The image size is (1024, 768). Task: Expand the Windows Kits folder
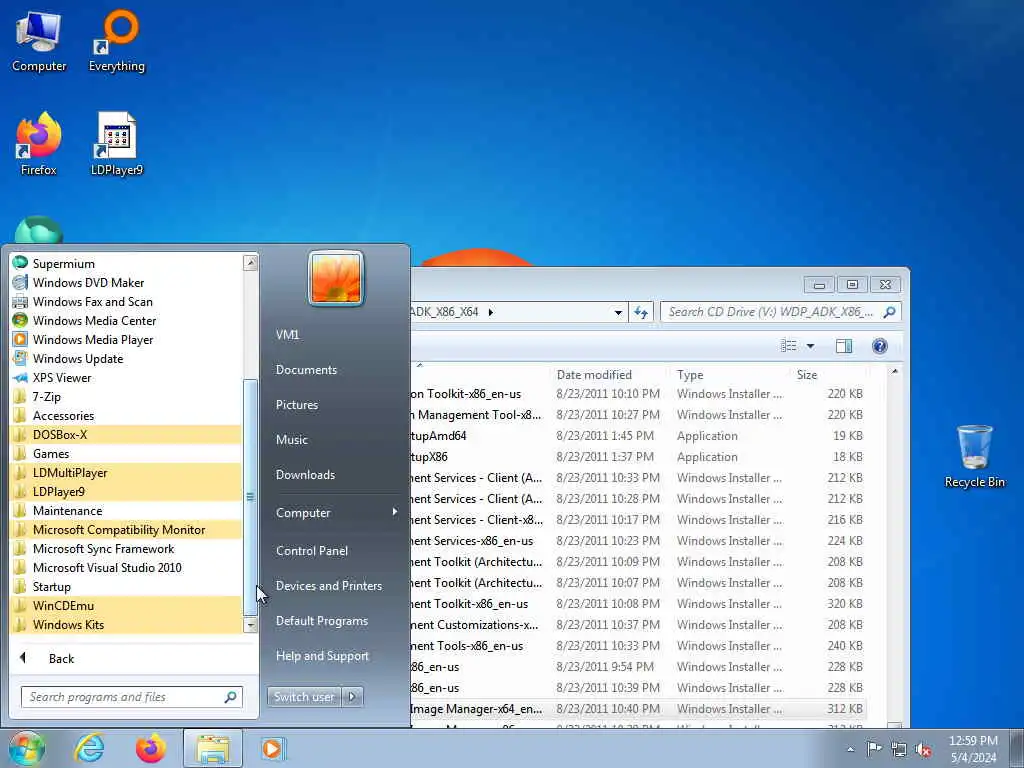126,624
